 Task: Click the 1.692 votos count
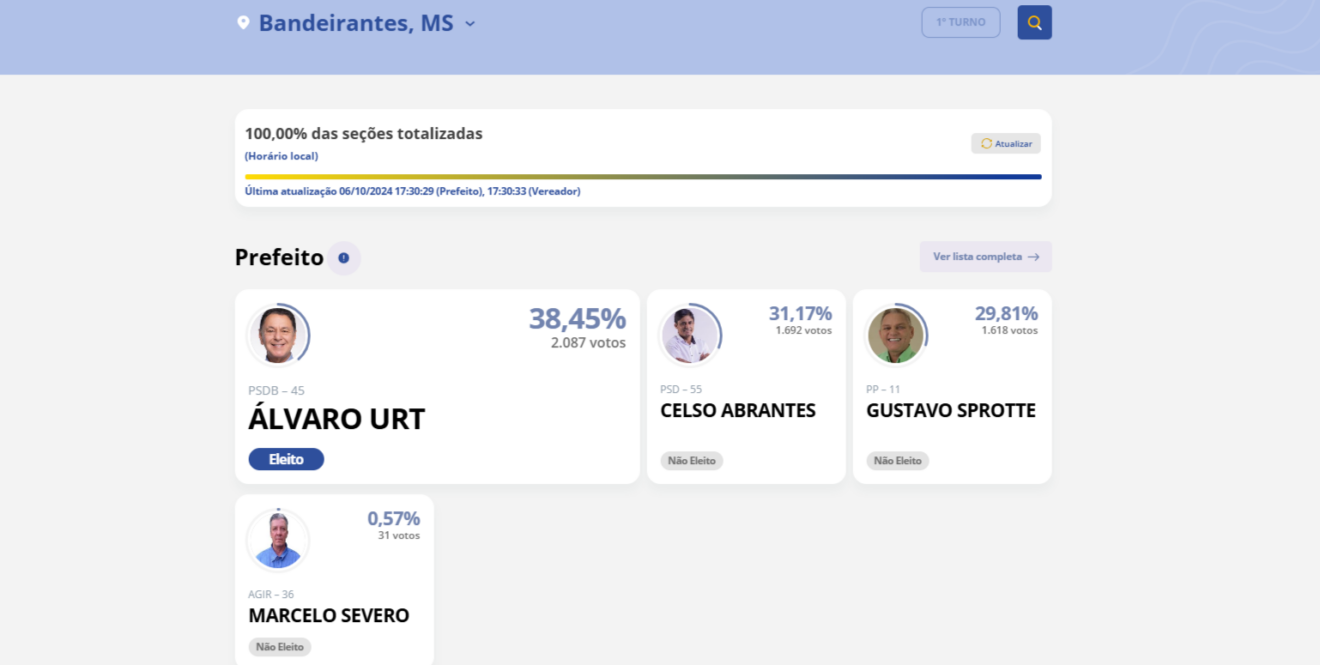pyautogui.click(x=804, y=330)
